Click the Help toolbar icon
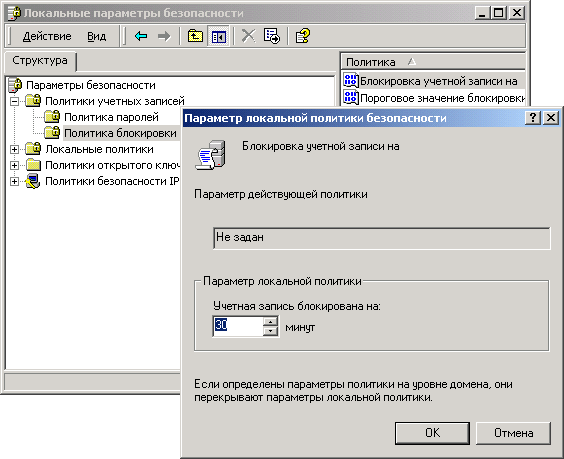Image resolution: width=564 pixels, height=459 pixels. click(x=303, y=36)
